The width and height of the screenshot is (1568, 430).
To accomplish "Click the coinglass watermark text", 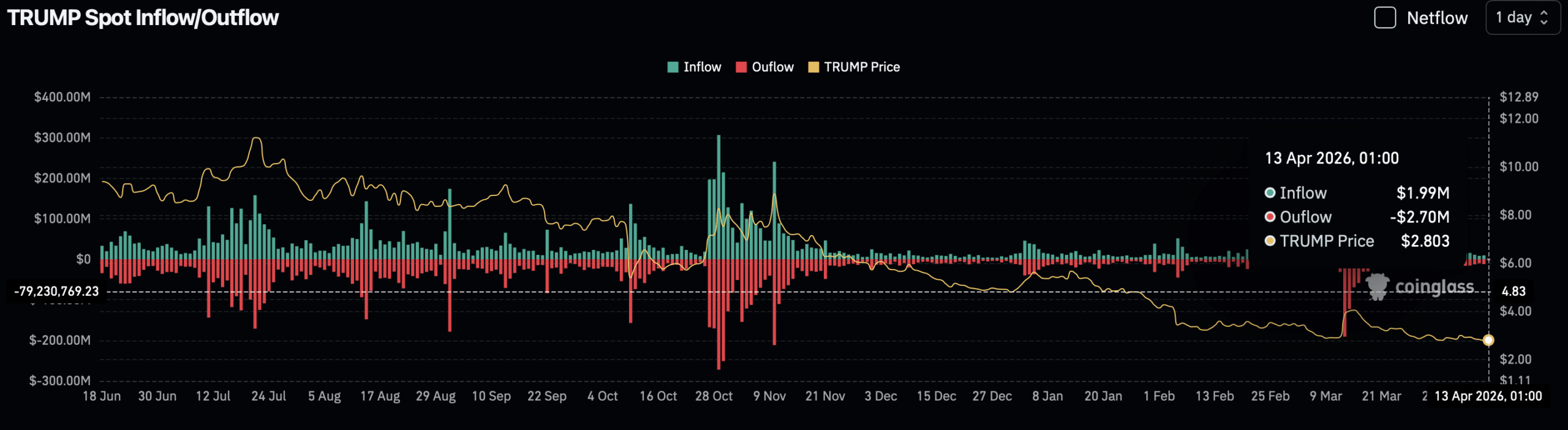I will tap(1434, 287).
